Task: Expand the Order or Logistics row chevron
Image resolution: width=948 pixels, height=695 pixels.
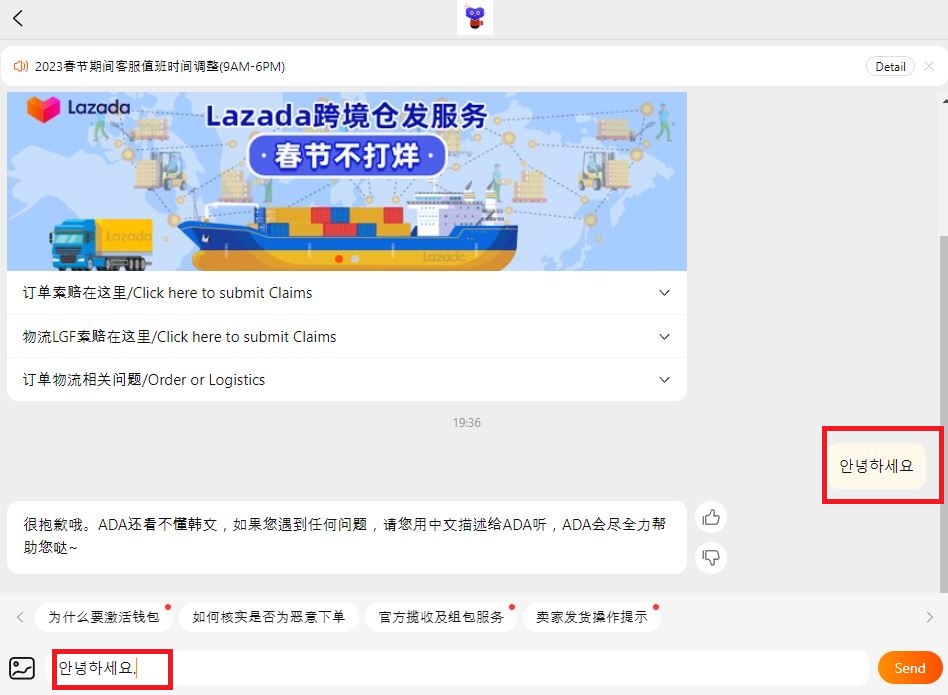Action: [x=664, y=380]
